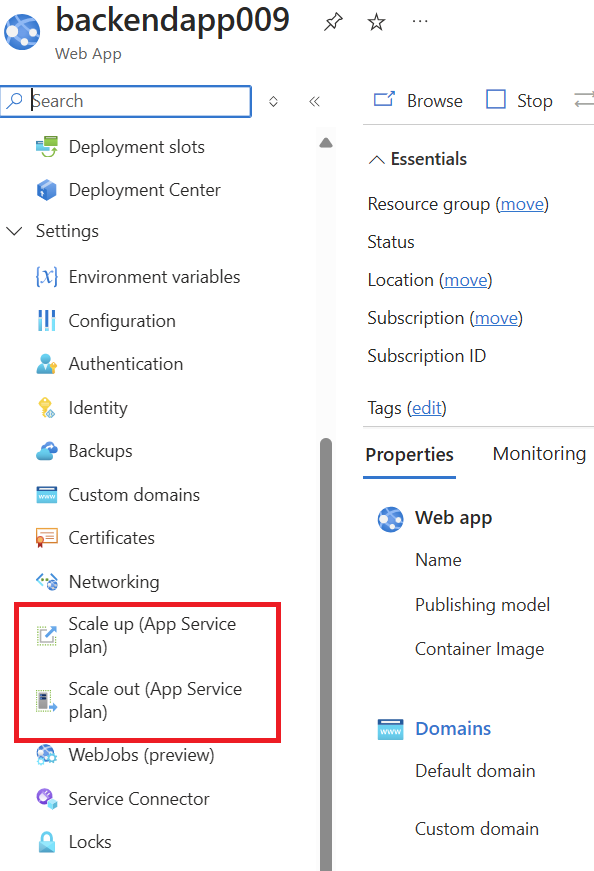Stop the web app
The height and width of the screenshot is (871, 594).
click(x=519, y=101)
